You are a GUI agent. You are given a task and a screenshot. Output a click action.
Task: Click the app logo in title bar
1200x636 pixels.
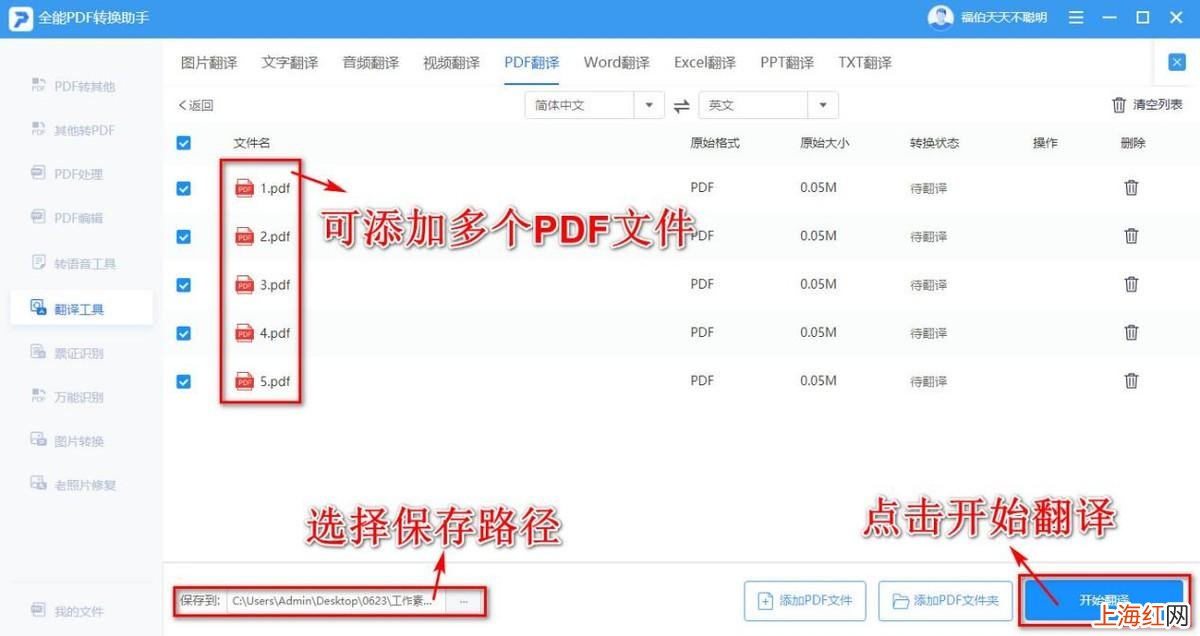pos(20,18)
